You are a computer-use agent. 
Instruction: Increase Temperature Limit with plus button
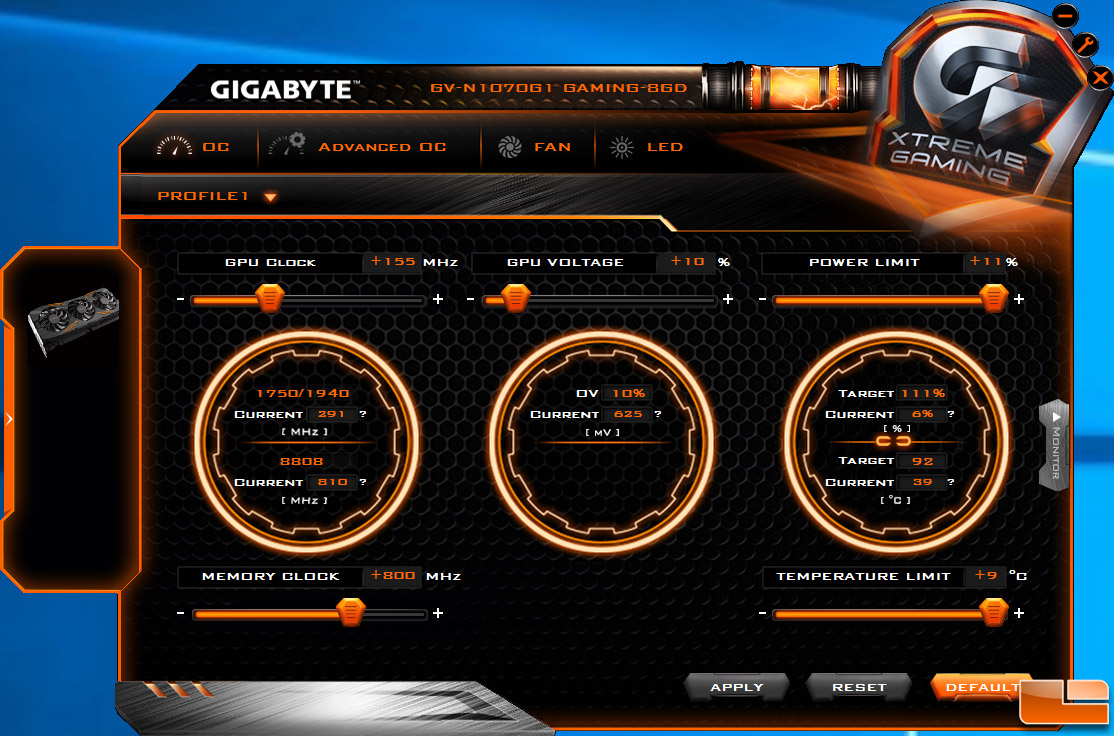(1019, 613)
